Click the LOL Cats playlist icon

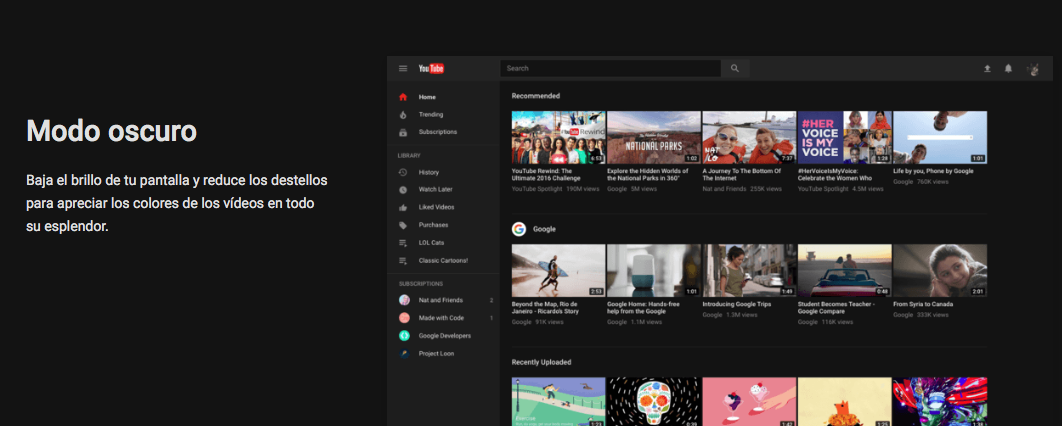403,242
